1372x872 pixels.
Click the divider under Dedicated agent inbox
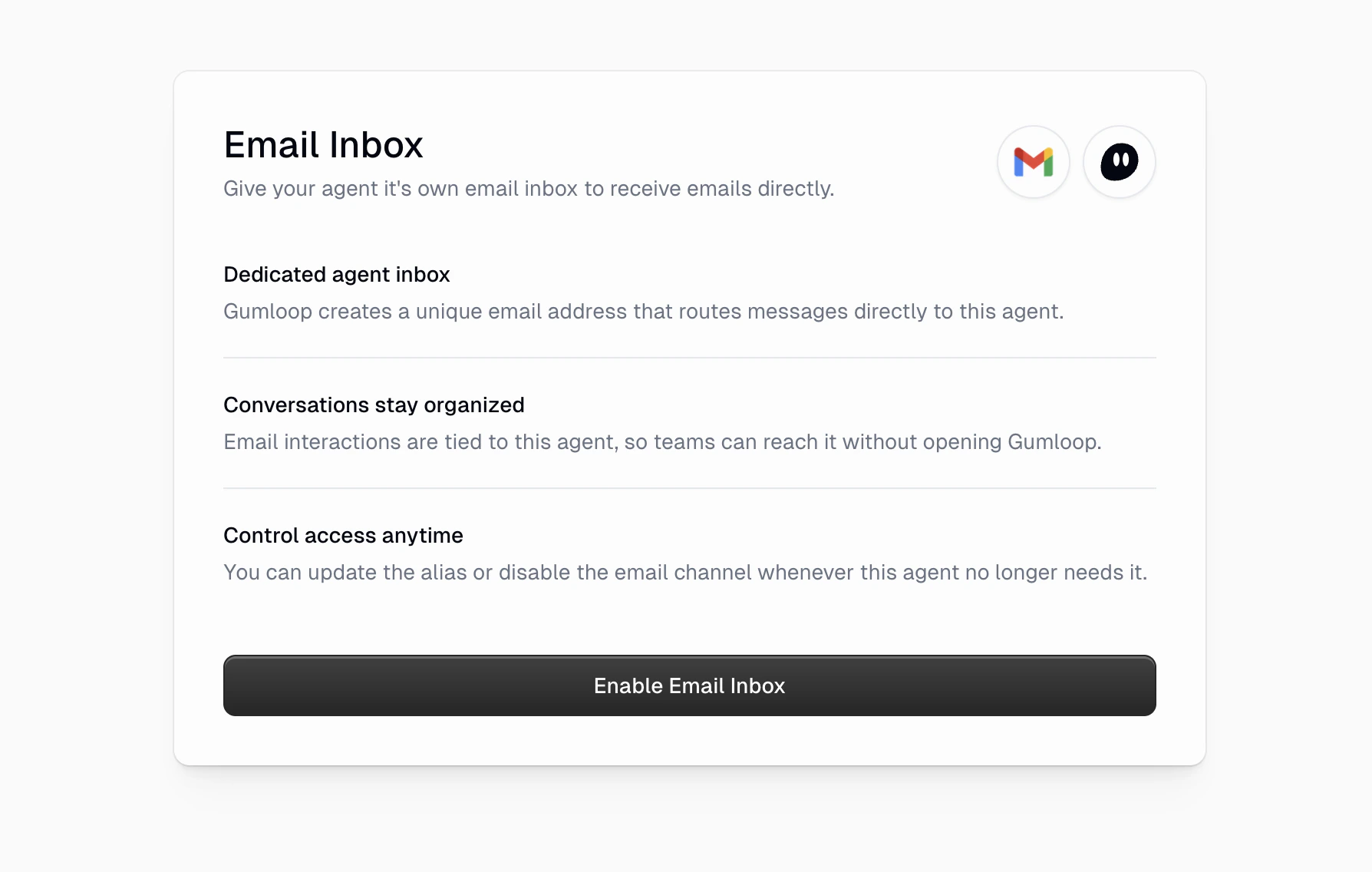(689, 356)
